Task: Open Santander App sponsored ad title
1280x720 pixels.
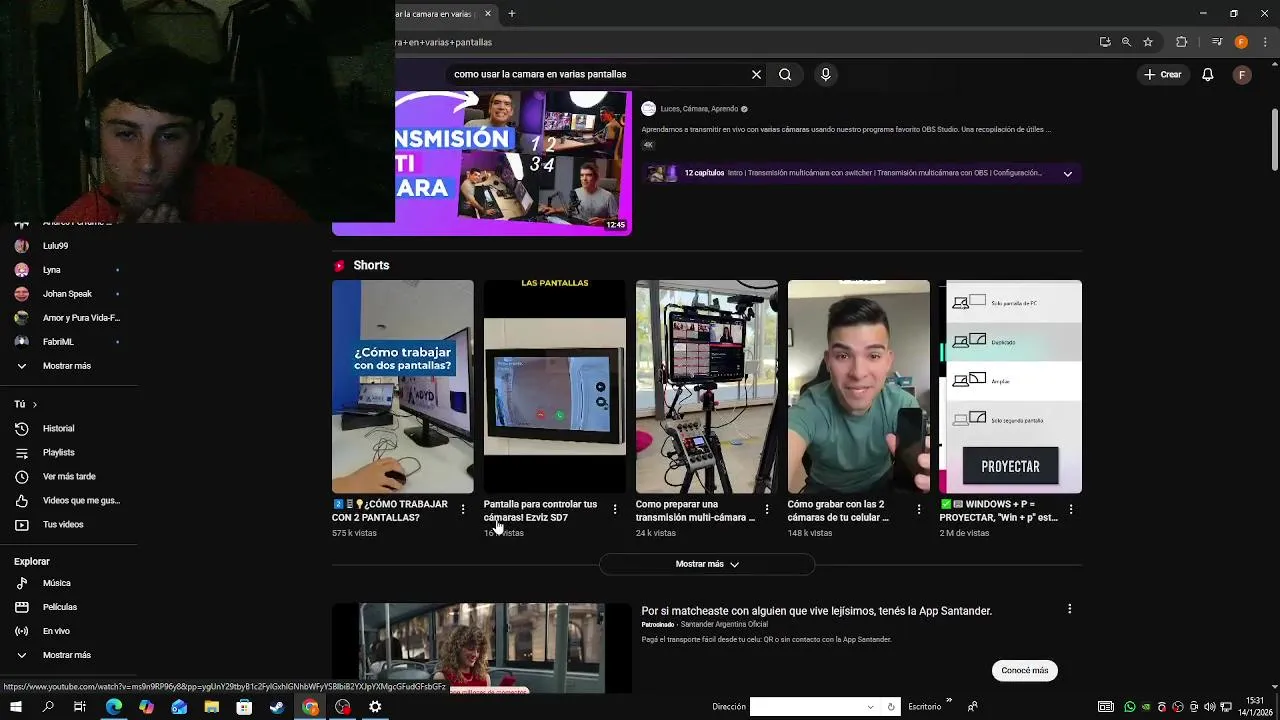Action: point(816,611)
